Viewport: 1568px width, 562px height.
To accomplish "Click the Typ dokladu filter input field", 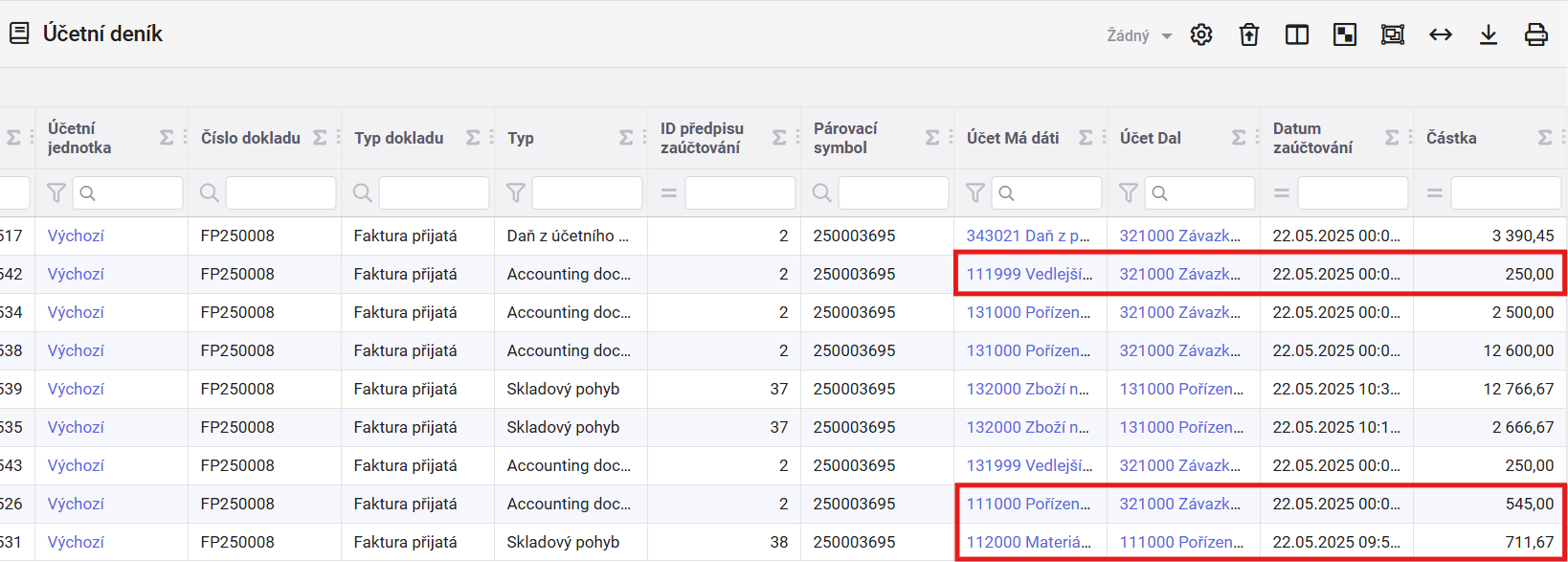I will click(434, 193).
